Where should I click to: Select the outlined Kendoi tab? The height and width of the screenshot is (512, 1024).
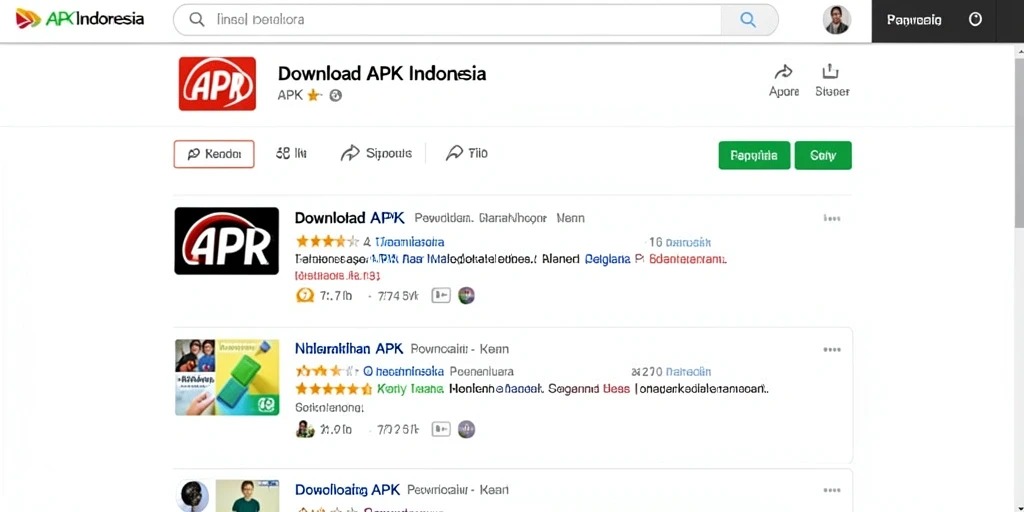tap(214, 154)
